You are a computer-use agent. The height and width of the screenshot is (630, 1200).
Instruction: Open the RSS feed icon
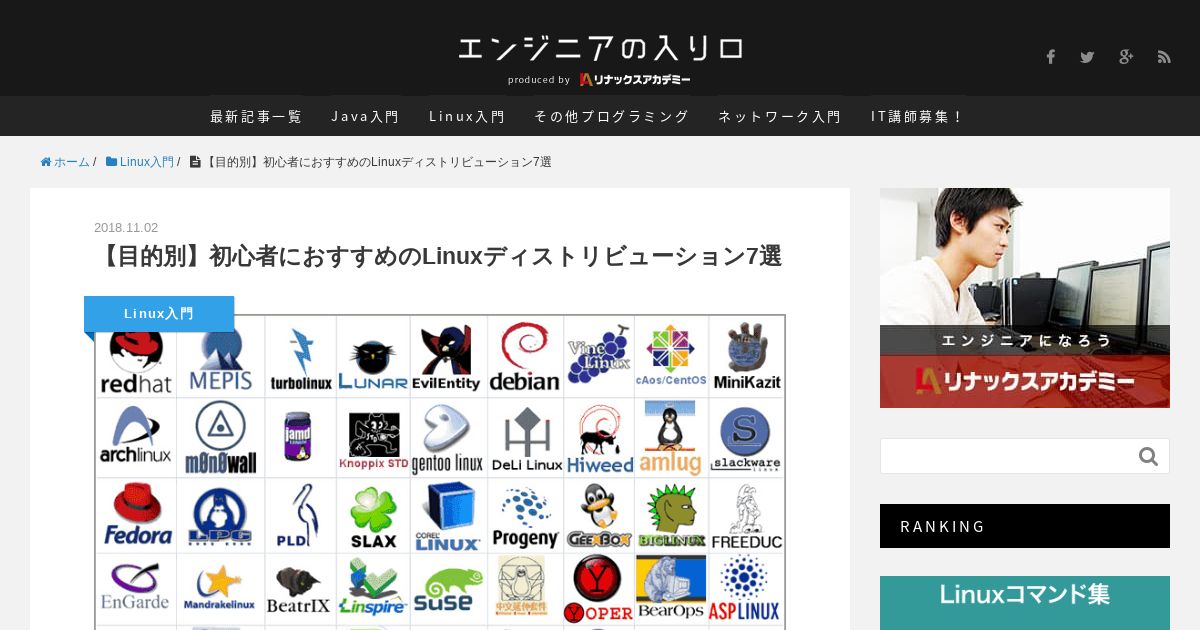[x=1164, y=57]
